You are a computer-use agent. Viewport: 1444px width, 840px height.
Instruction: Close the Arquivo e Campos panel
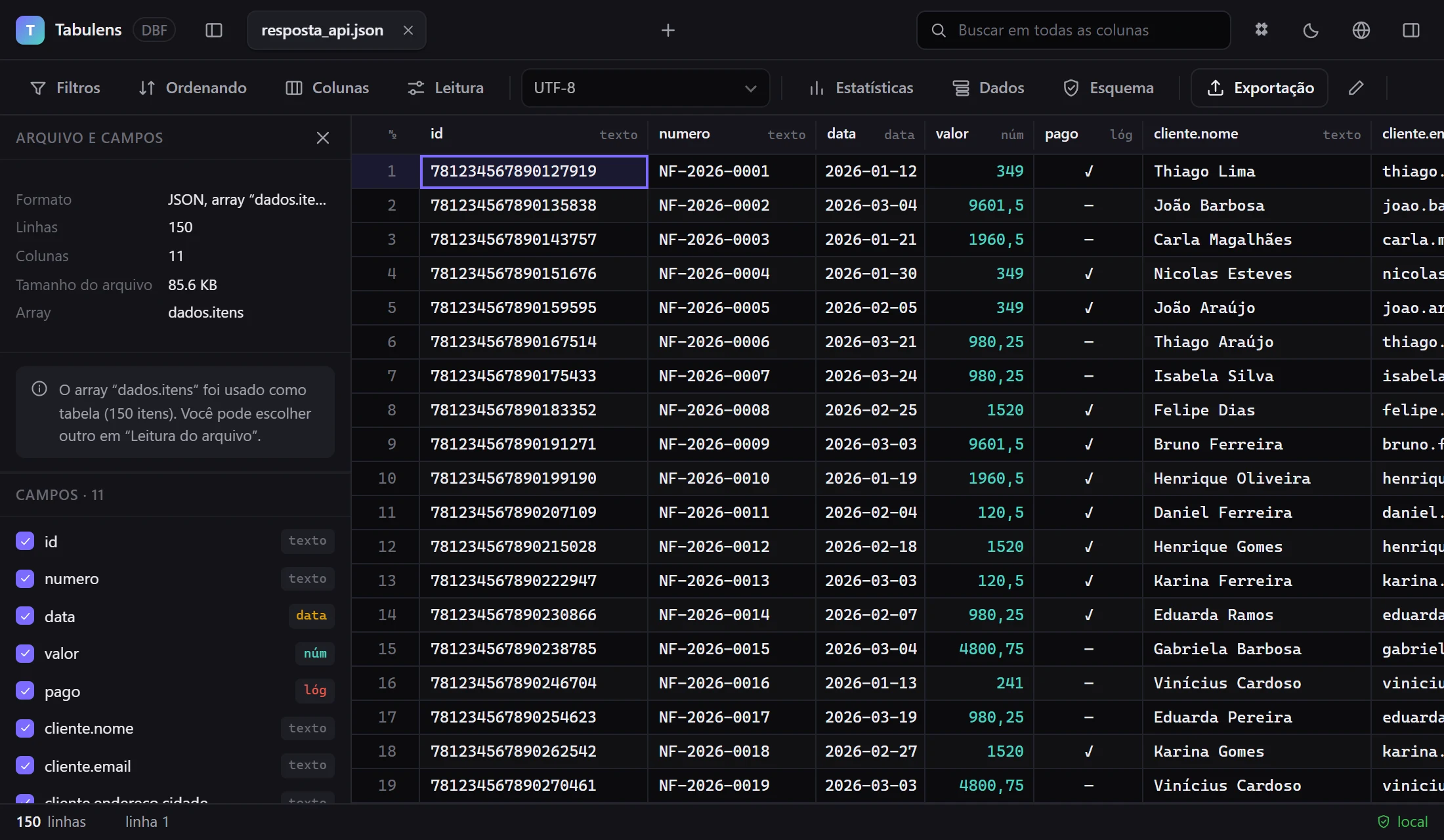click(x=322, y=138)
